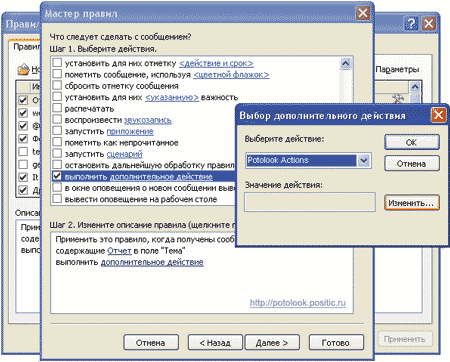Uncheck 'выполнить дополнительное действие' checkbox
The height and width of the screenshot is (362, 450).
[57, 176]
